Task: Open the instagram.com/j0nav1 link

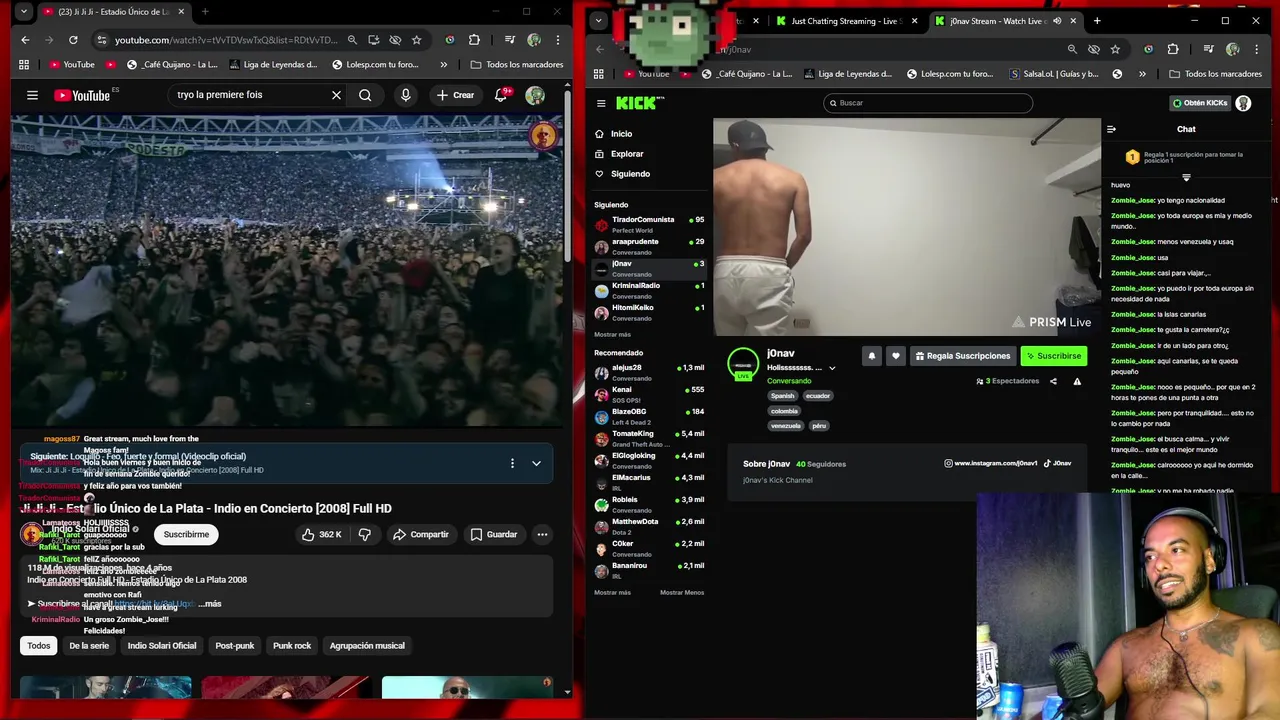Action: pos(991,463)
